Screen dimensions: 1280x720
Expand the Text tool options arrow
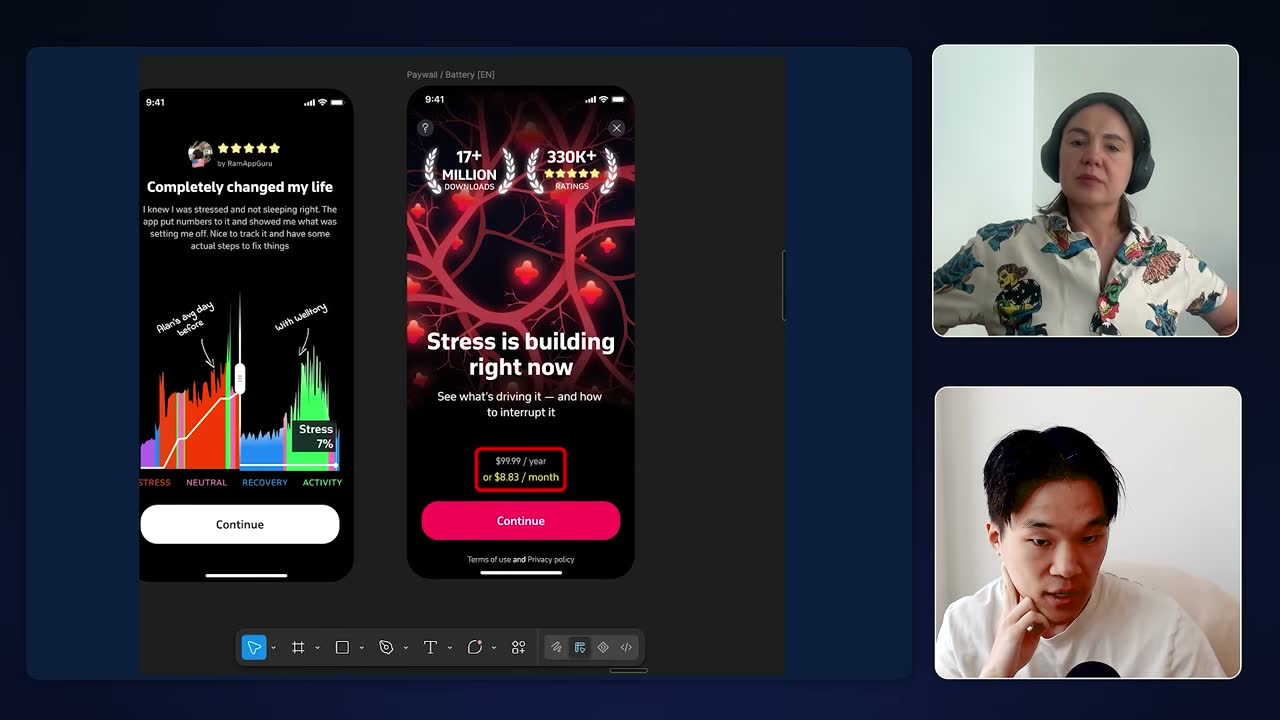click(x=449, y=648)
